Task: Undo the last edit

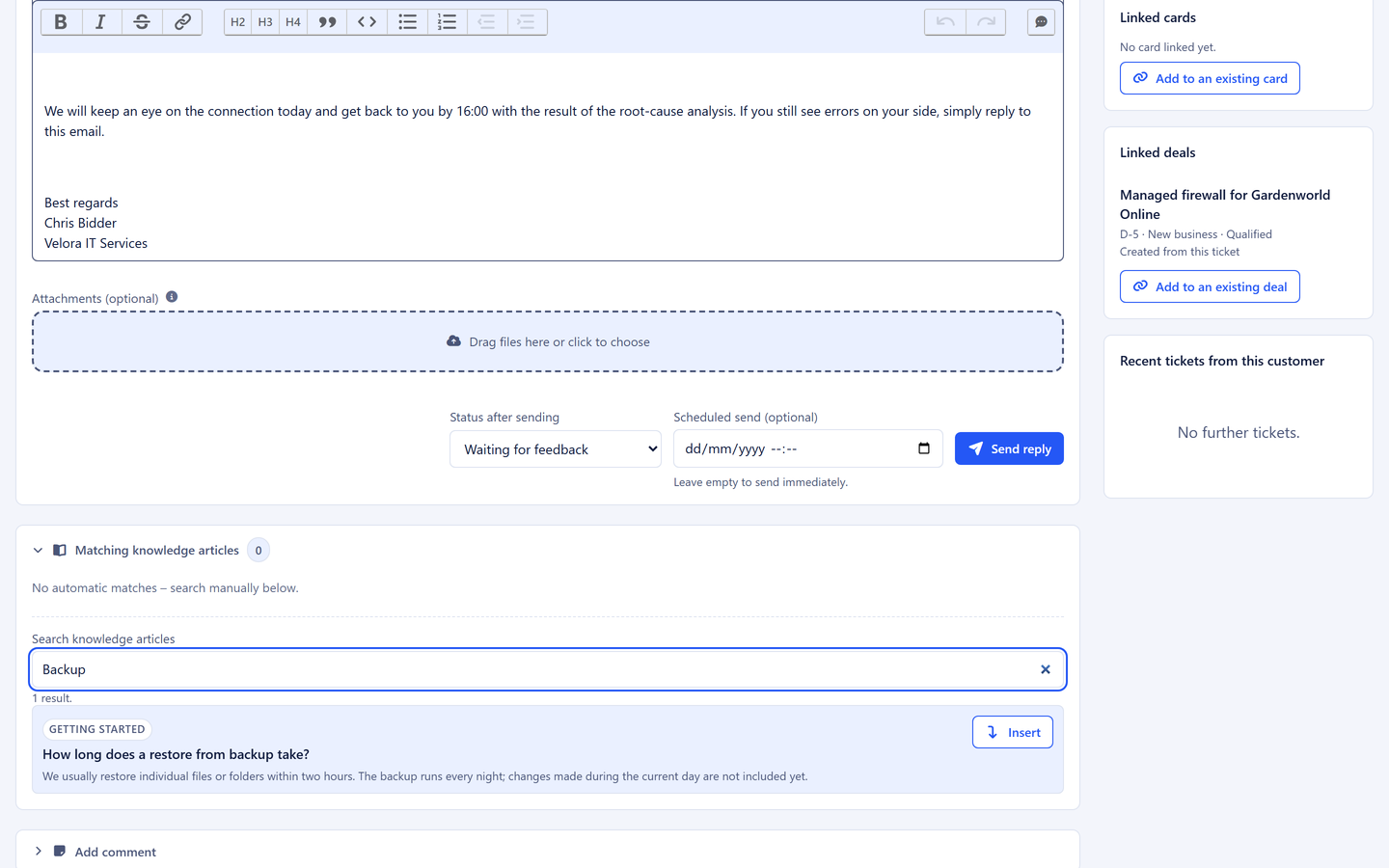Action: (945, 22)
